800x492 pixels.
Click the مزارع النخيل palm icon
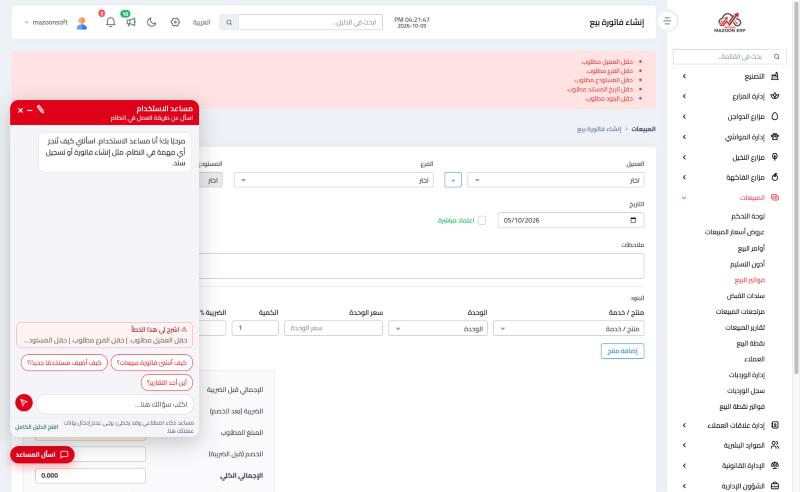774,157
